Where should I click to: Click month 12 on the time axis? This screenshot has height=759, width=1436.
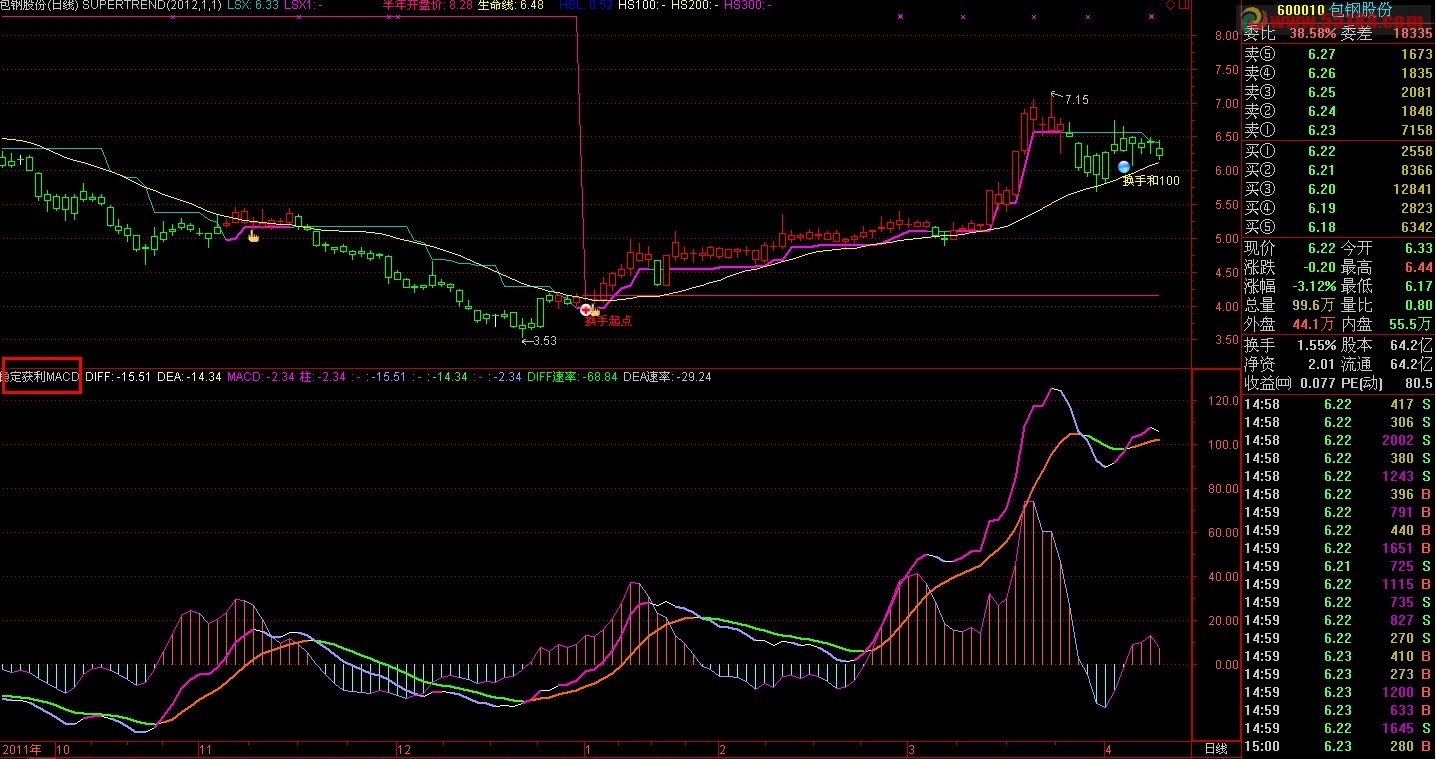tap(404, 749)
